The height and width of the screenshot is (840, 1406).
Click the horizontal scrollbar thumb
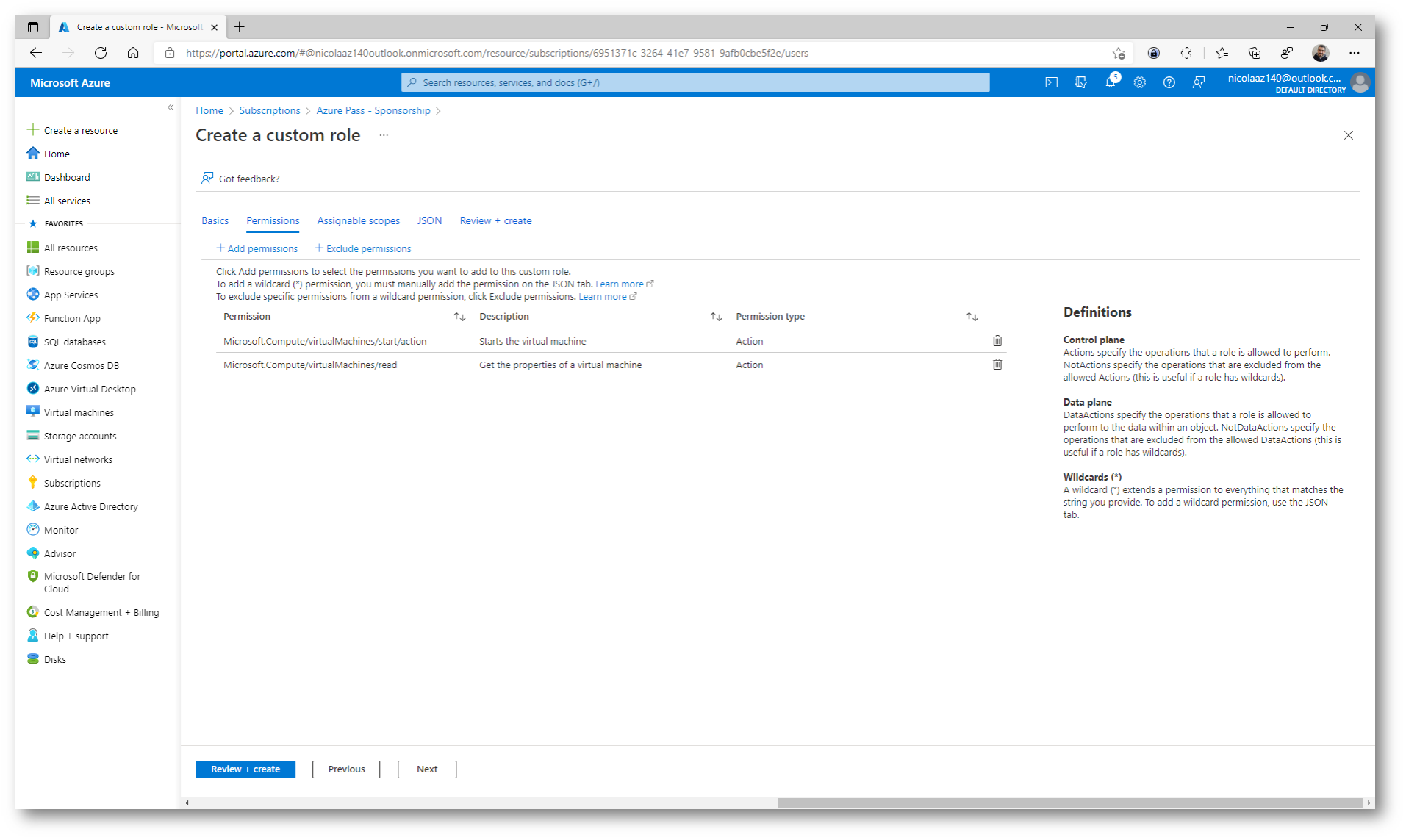(x=1070, y=803)
